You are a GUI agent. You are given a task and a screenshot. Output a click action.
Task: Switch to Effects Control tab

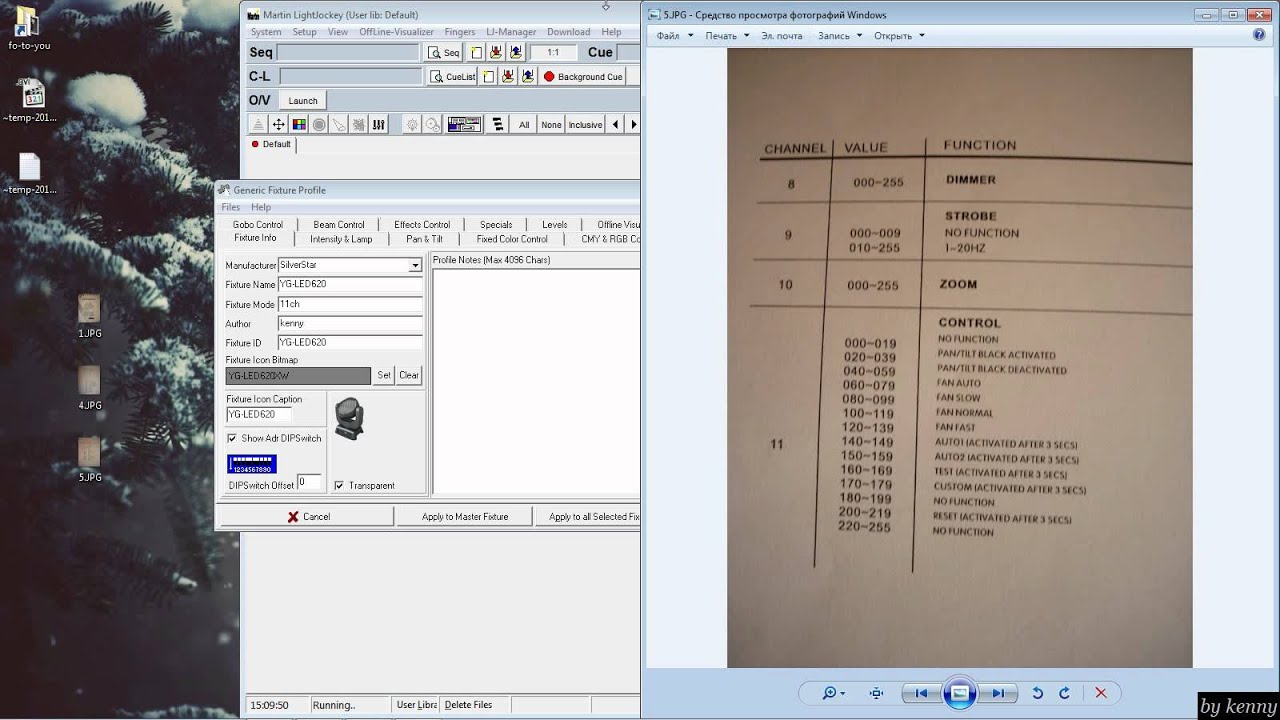pos(422,225)
